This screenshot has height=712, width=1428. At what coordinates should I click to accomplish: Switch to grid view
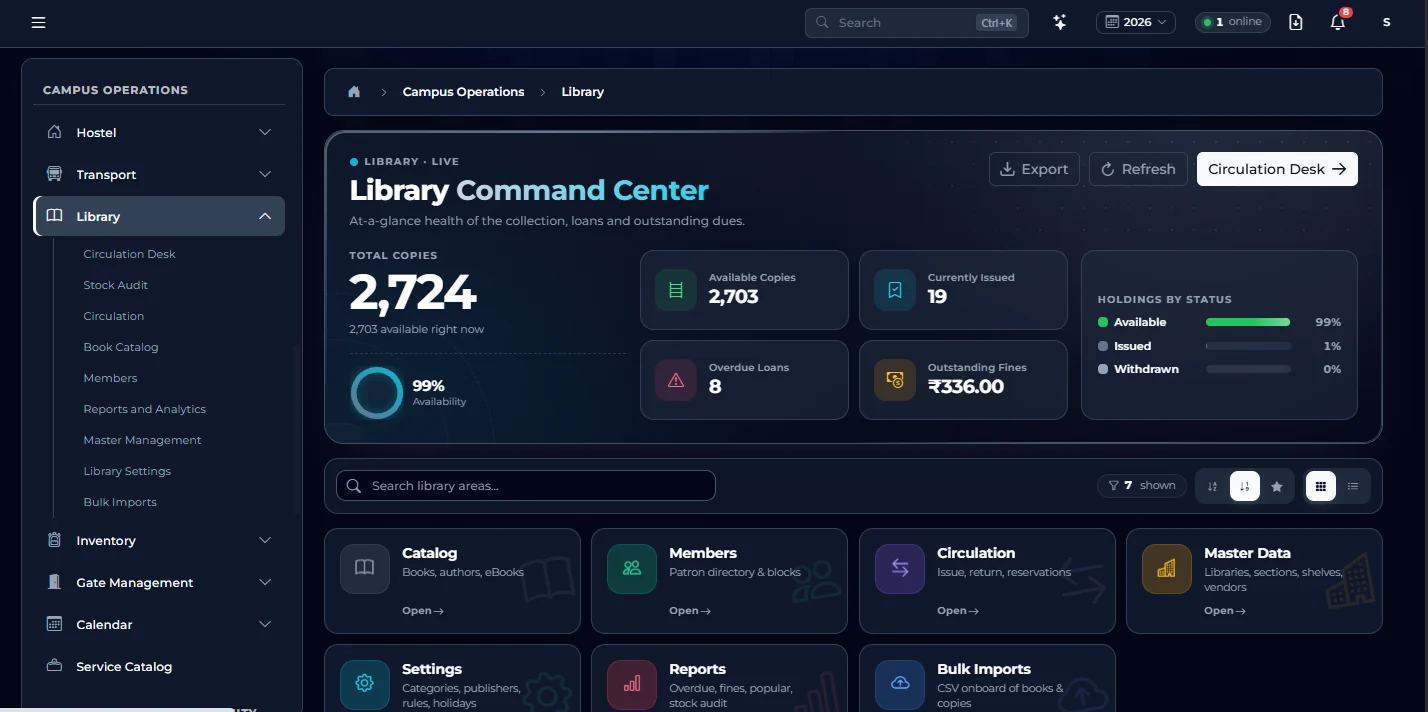[1321, 486]
